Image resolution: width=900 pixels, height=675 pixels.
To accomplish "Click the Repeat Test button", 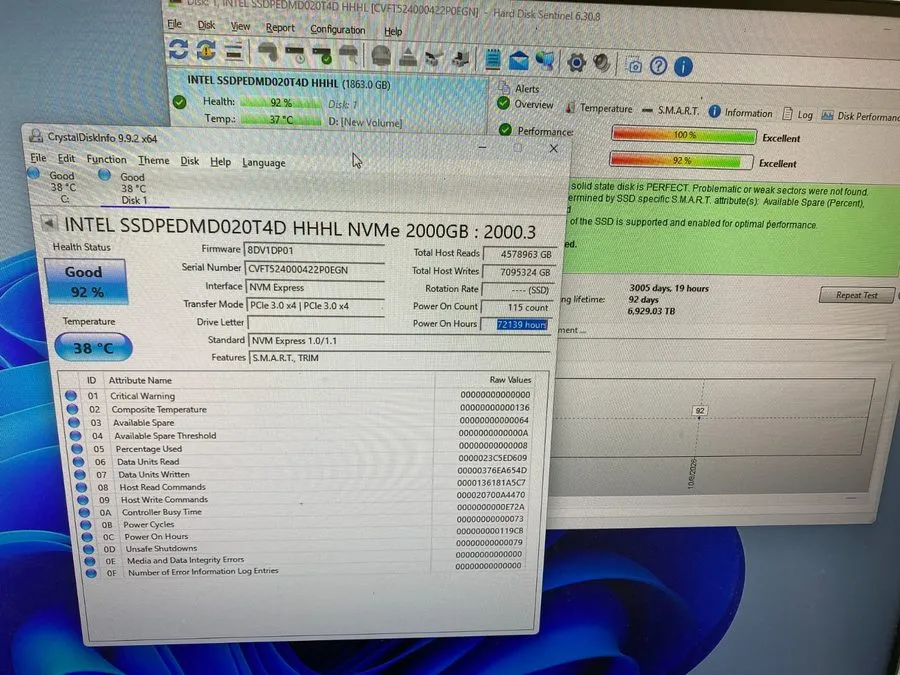I will tap(856, 295).
